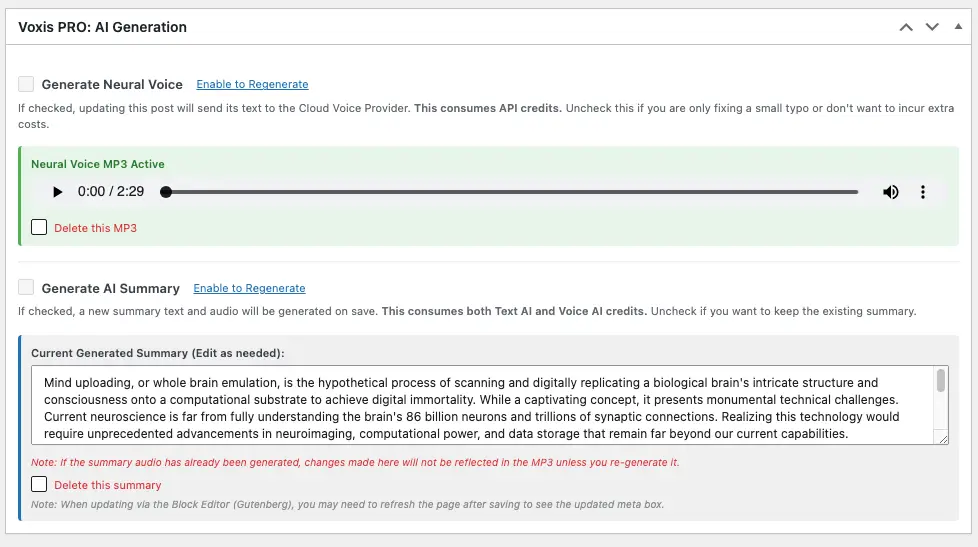Click the Current Generated Summary label
Image resolution: width=978 pixels, height=547 pixels.
[x=158, y=353]
